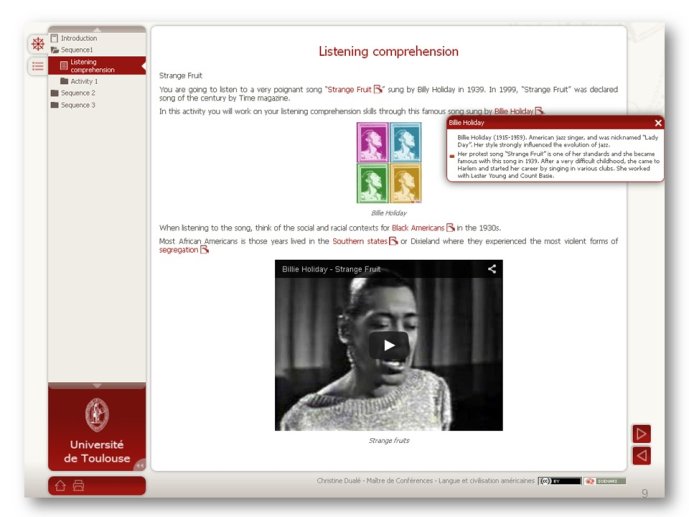Collapse the side panel with the double-arrow button
Viewport: 689px width, 517px height.
pos(140,465)
